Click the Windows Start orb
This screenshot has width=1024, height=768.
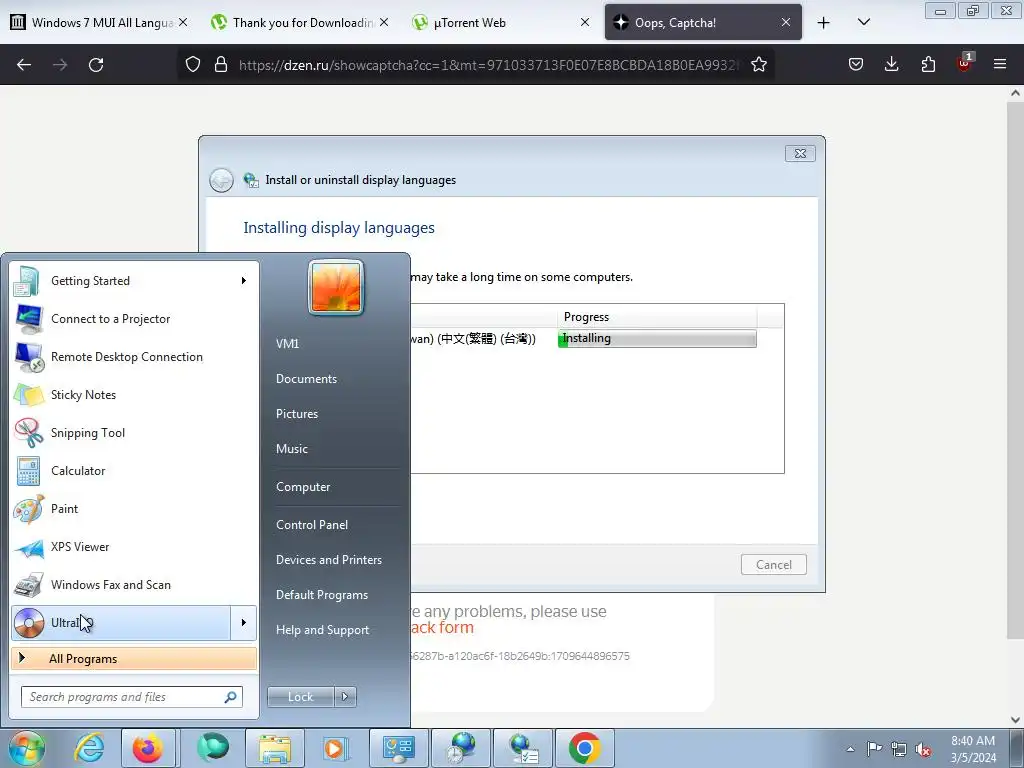[27, 748]
